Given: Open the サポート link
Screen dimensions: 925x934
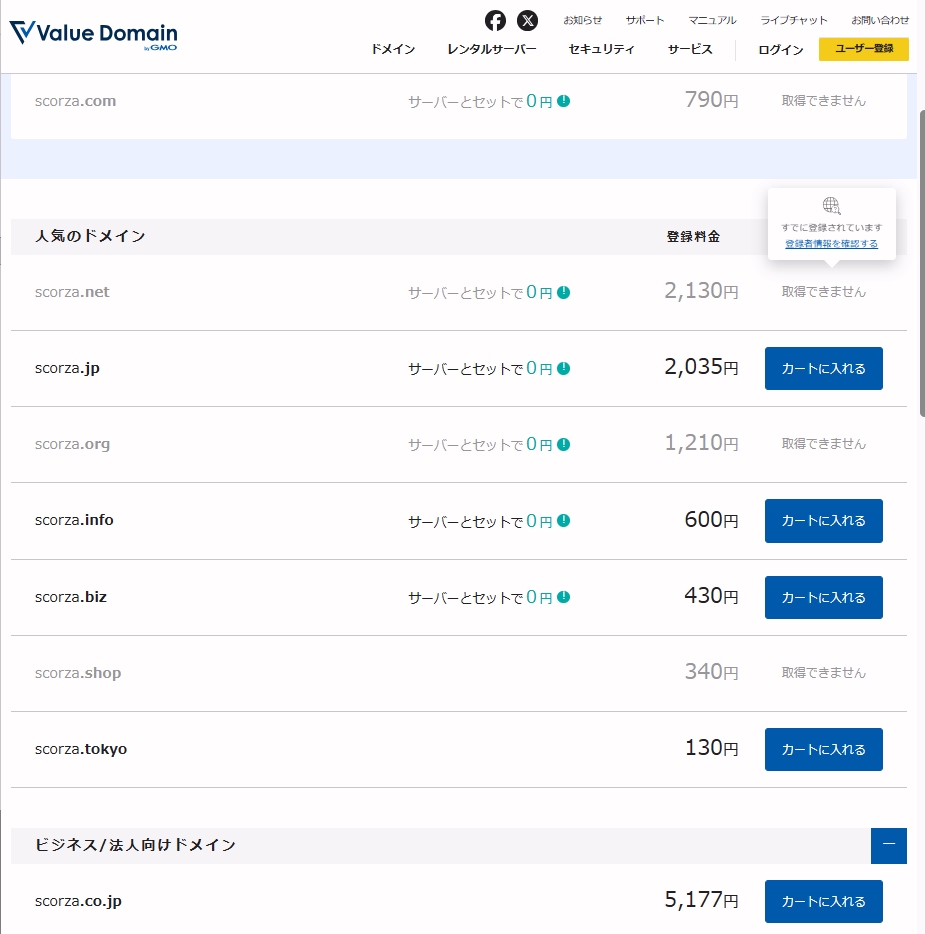Looking at the screenshot, I should [x=644, y=20].
